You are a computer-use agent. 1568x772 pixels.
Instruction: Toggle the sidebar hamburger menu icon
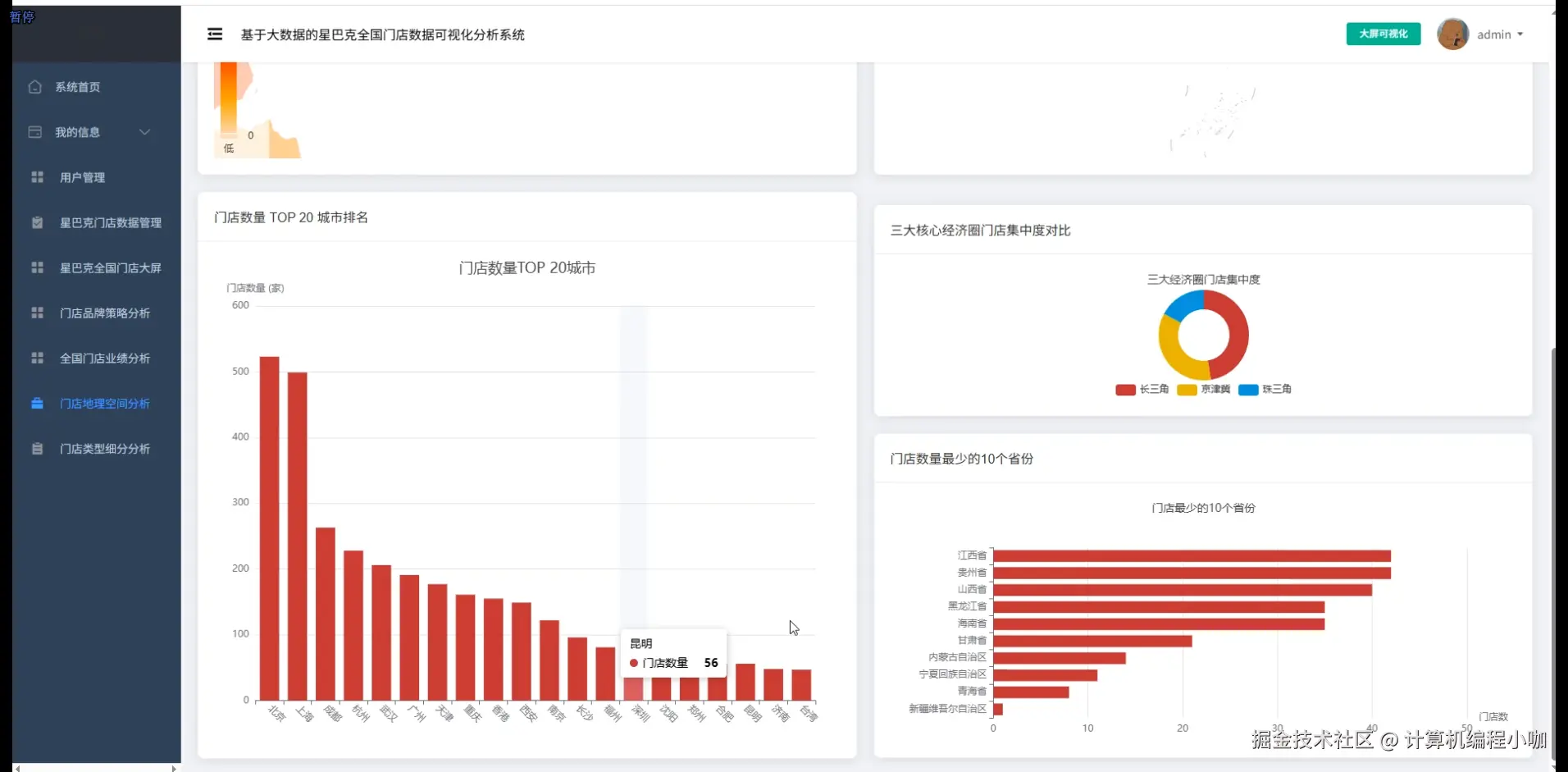pyautogui.click(x=215, y=34)
